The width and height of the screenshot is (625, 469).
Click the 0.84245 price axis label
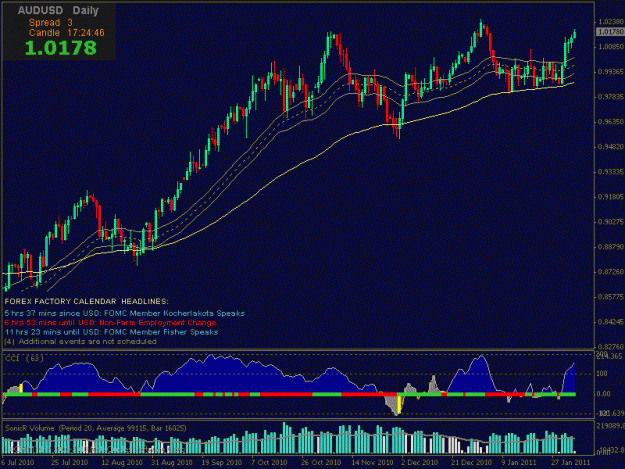point(610,322)
